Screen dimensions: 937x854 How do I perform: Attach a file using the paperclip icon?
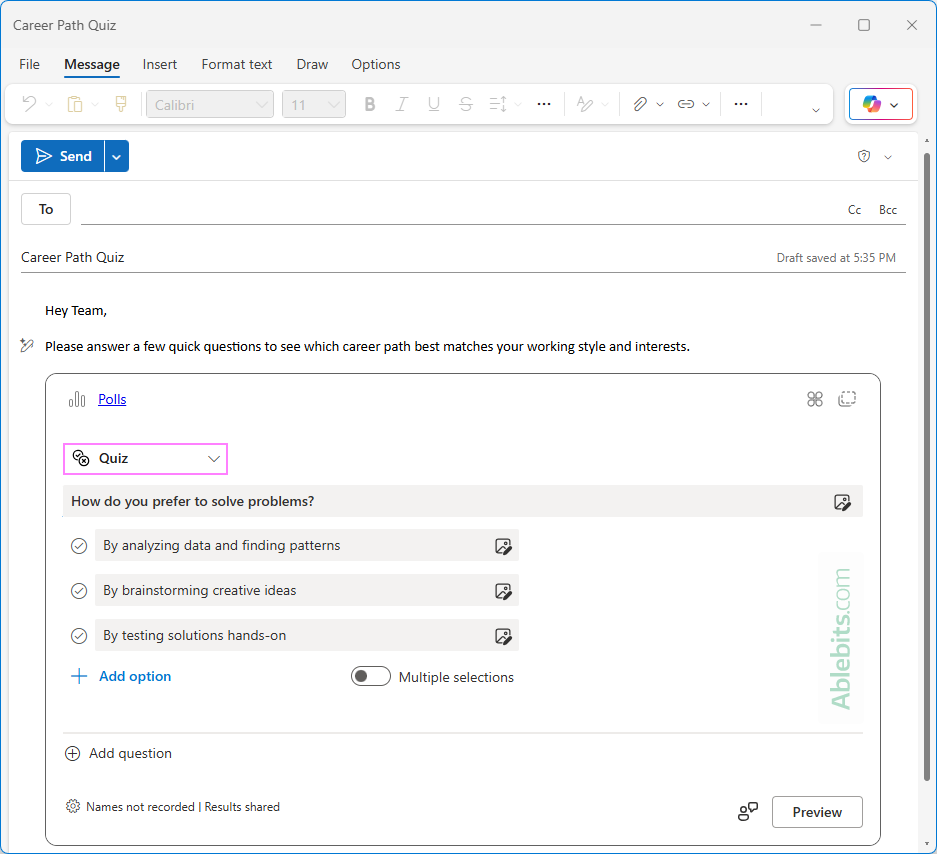(641, 104)
